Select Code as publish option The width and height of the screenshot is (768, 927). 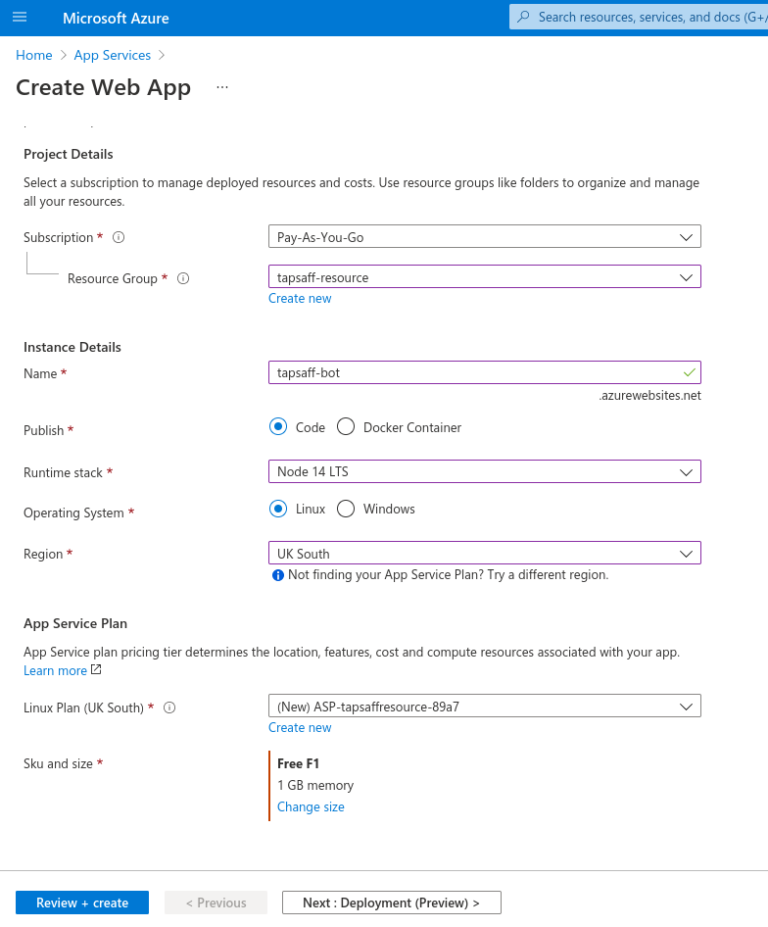tap(279, 426)
